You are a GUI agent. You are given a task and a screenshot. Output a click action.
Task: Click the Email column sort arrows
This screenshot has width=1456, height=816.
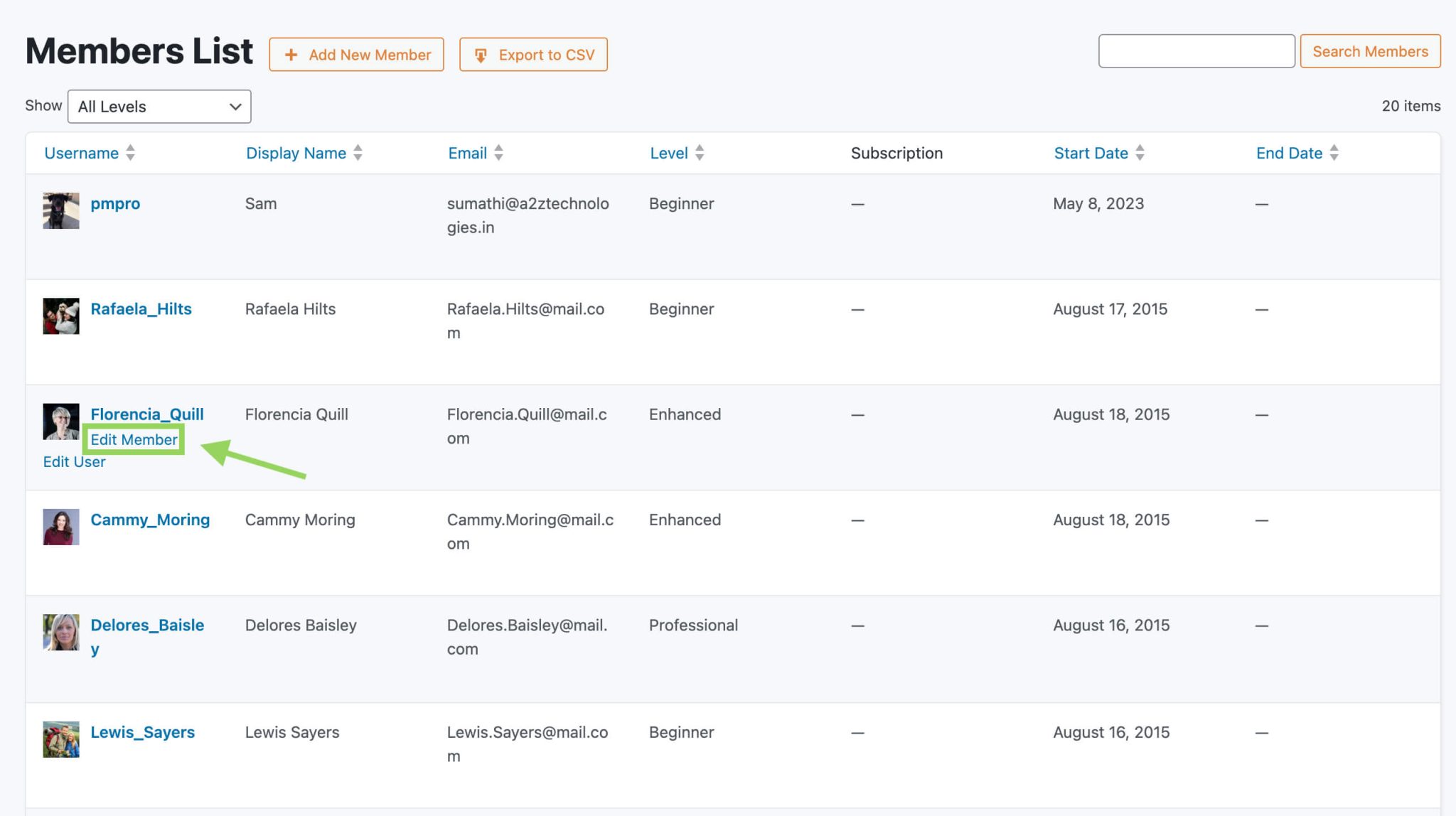pos(498,153)
